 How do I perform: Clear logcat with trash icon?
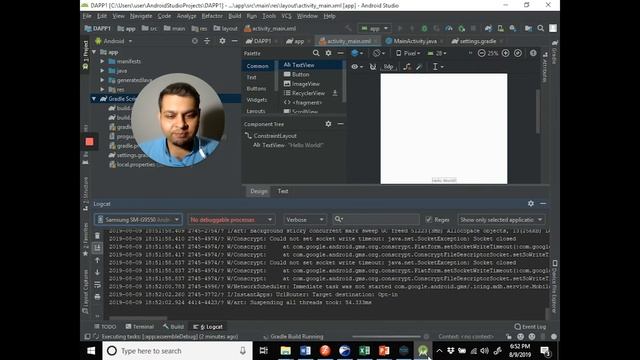click(x=97, y=236)
